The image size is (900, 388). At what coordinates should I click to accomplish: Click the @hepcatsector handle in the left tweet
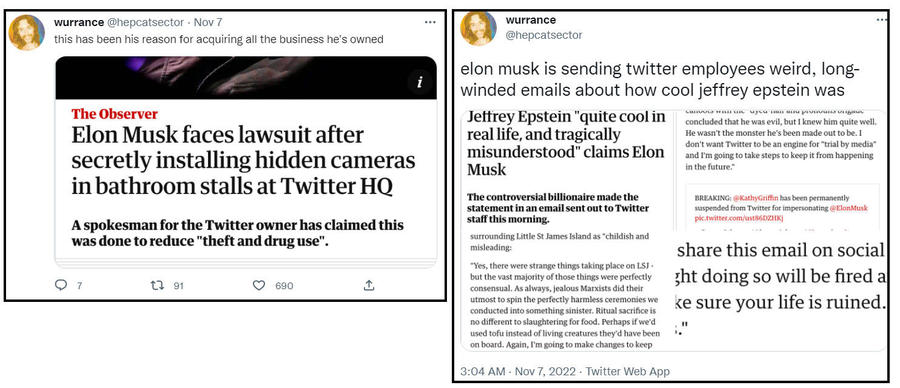pyautogui.click(x=146, y=22)
